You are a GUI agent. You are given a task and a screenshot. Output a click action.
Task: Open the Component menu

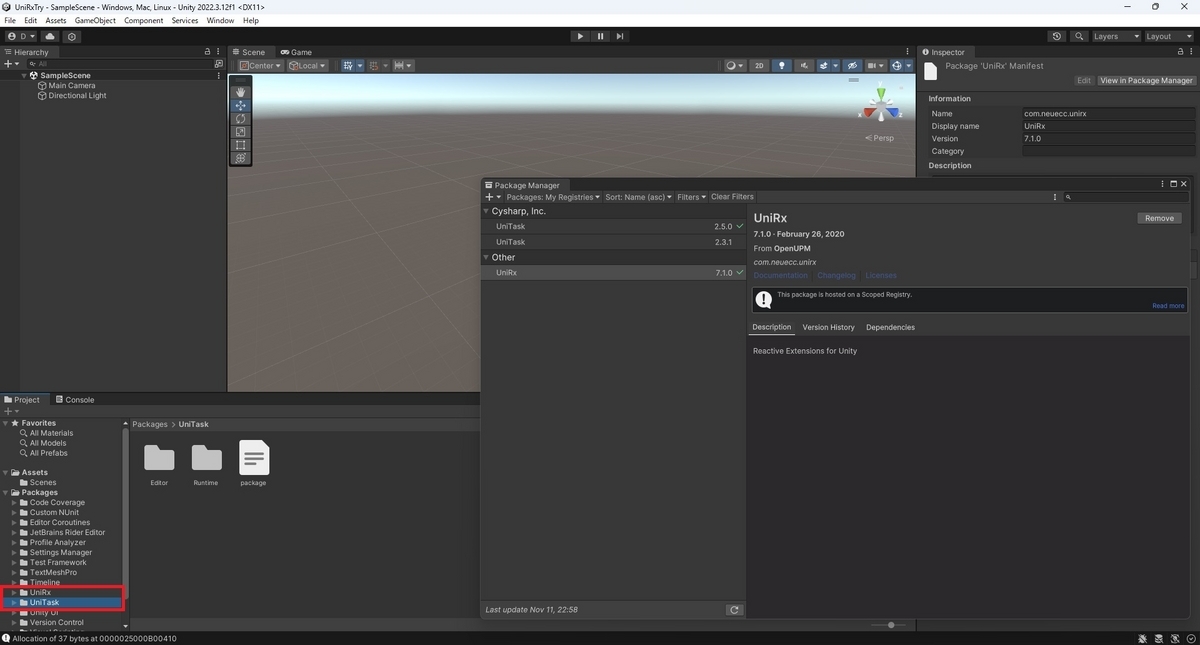(143, 20)
